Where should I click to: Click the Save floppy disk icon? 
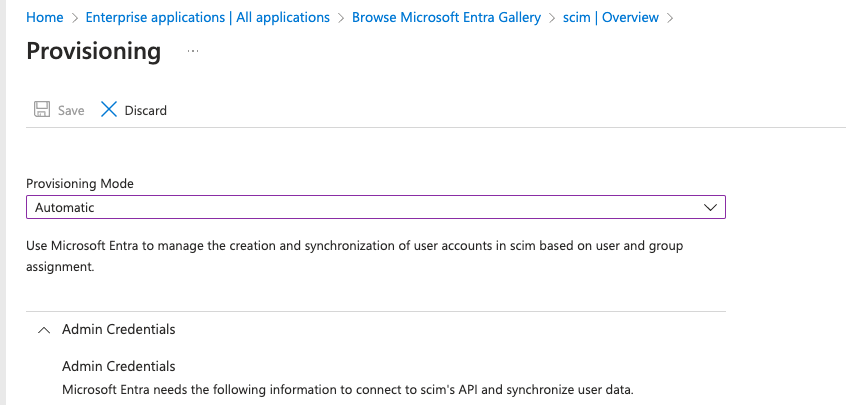point(43,110)
